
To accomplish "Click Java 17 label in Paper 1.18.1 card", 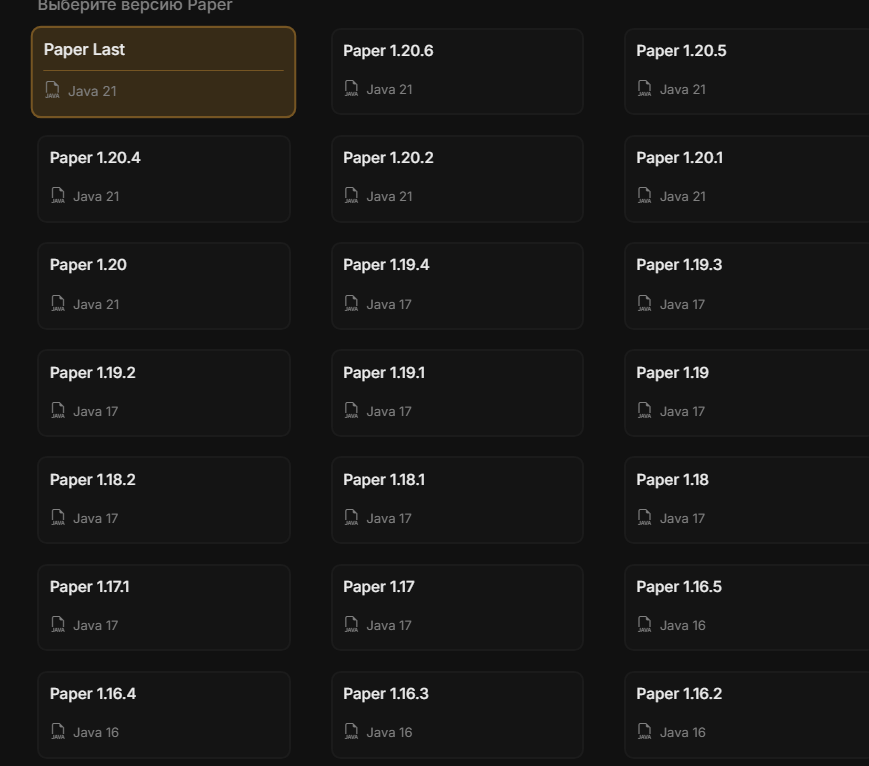I will 389,518.
